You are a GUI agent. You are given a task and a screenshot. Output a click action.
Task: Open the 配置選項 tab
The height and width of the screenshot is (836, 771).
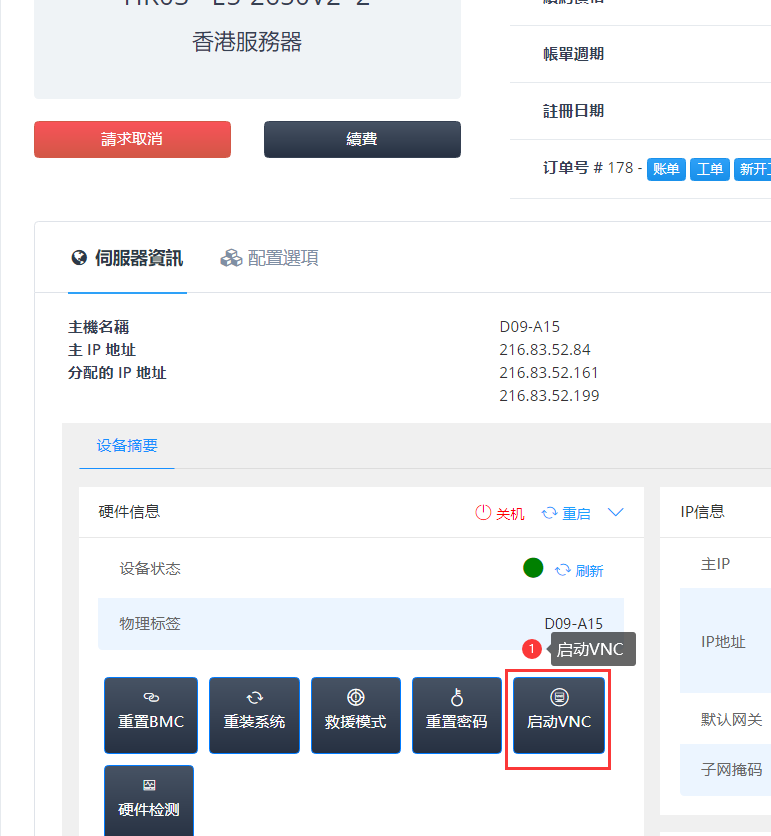[x=270, y=259]
